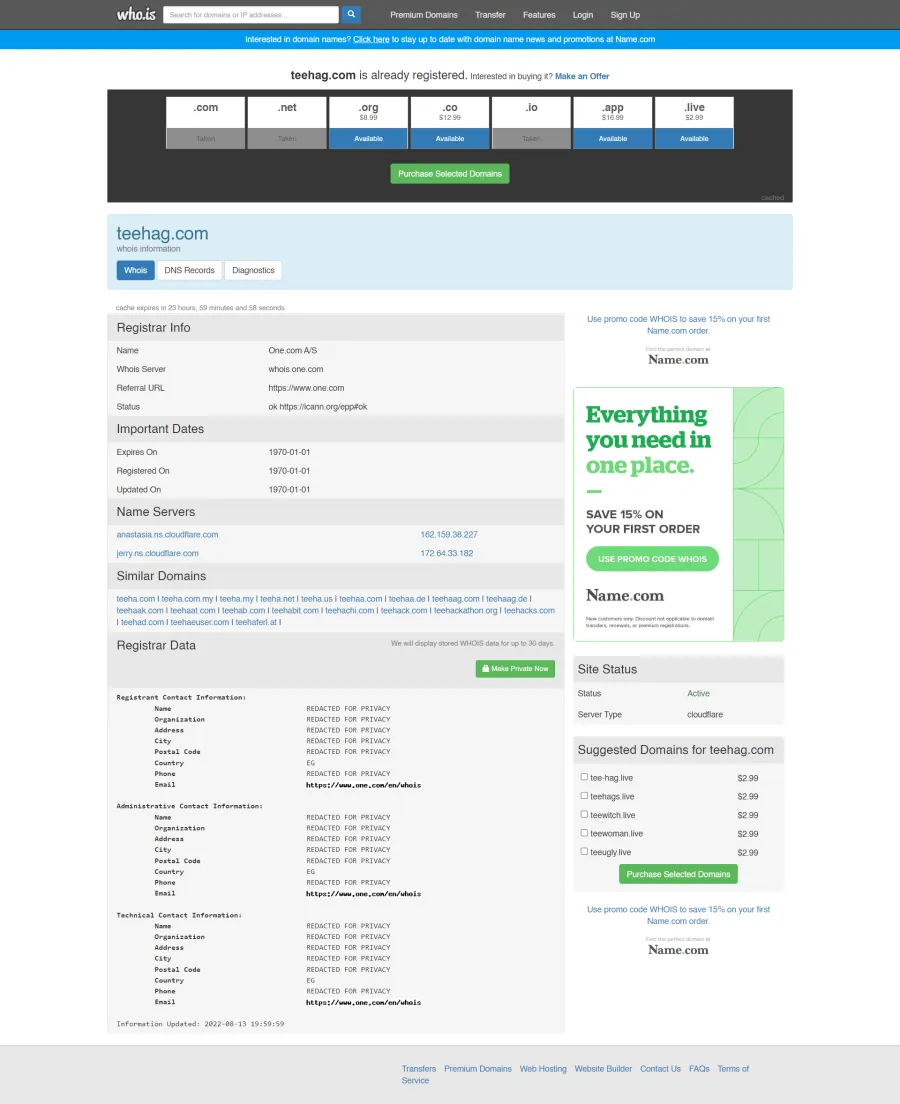Switch to the DNS Records tab

point(189,270)
